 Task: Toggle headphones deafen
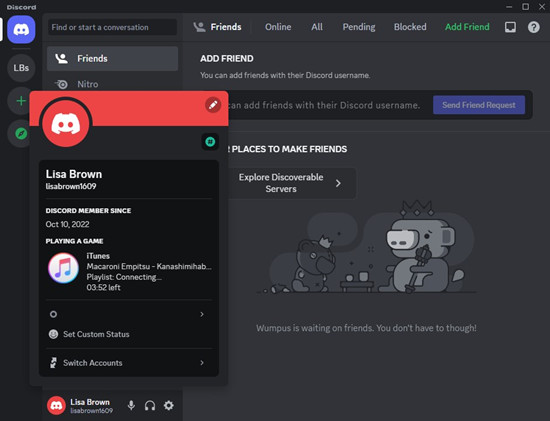pos(150,406)
